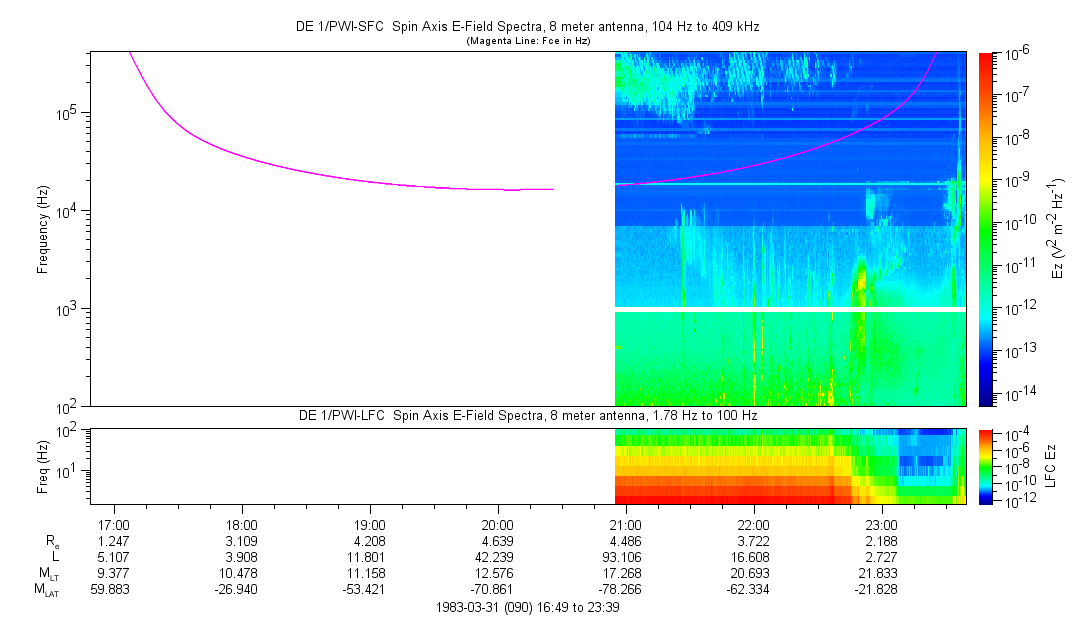Click the MLT value 20.693
1083x620 pixels.
click(x=753, y=572)
